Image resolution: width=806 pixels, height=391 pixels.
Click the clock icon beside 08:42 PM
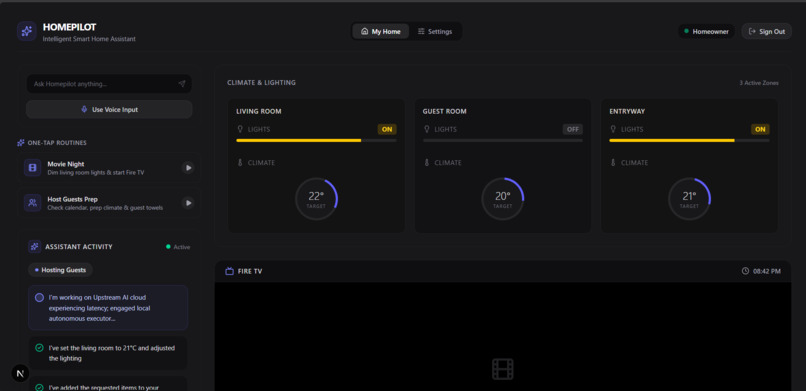[x=745, y=271]
